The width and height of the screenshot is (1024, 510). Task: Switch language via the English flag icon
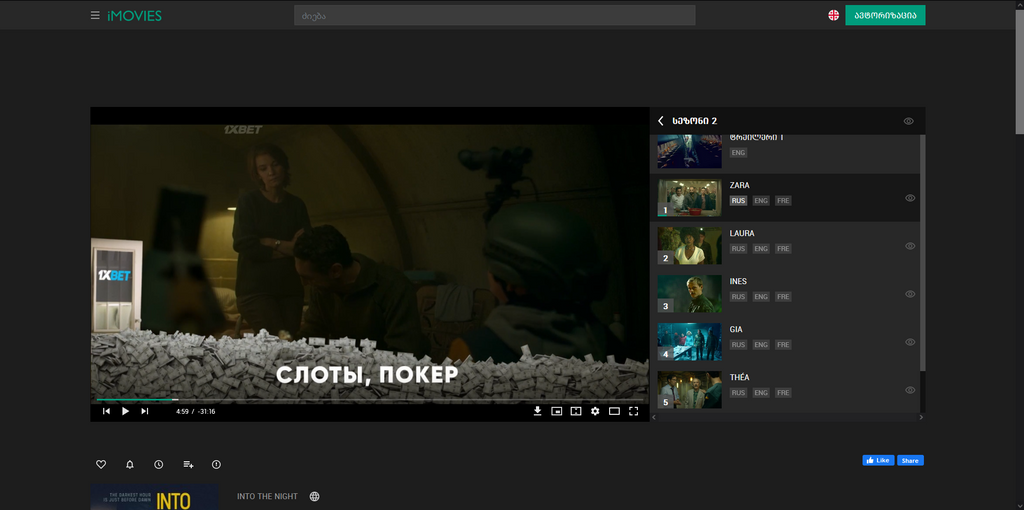click(x=833, y=15)
